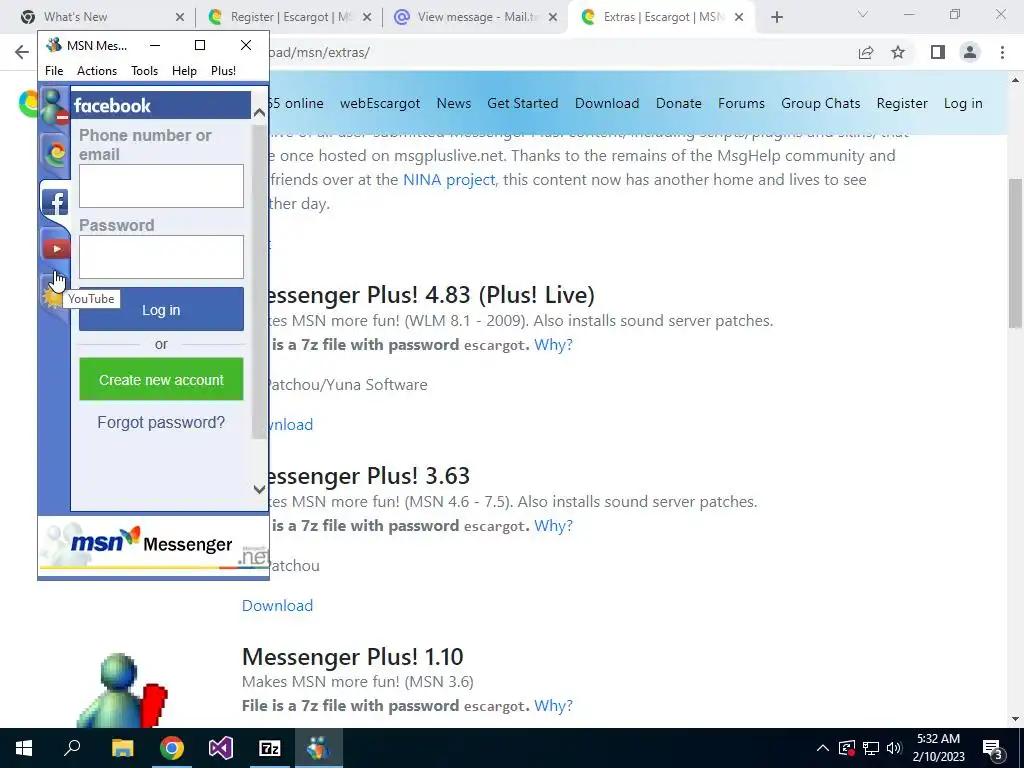Open taskbar search magnifier

[72, 748]
